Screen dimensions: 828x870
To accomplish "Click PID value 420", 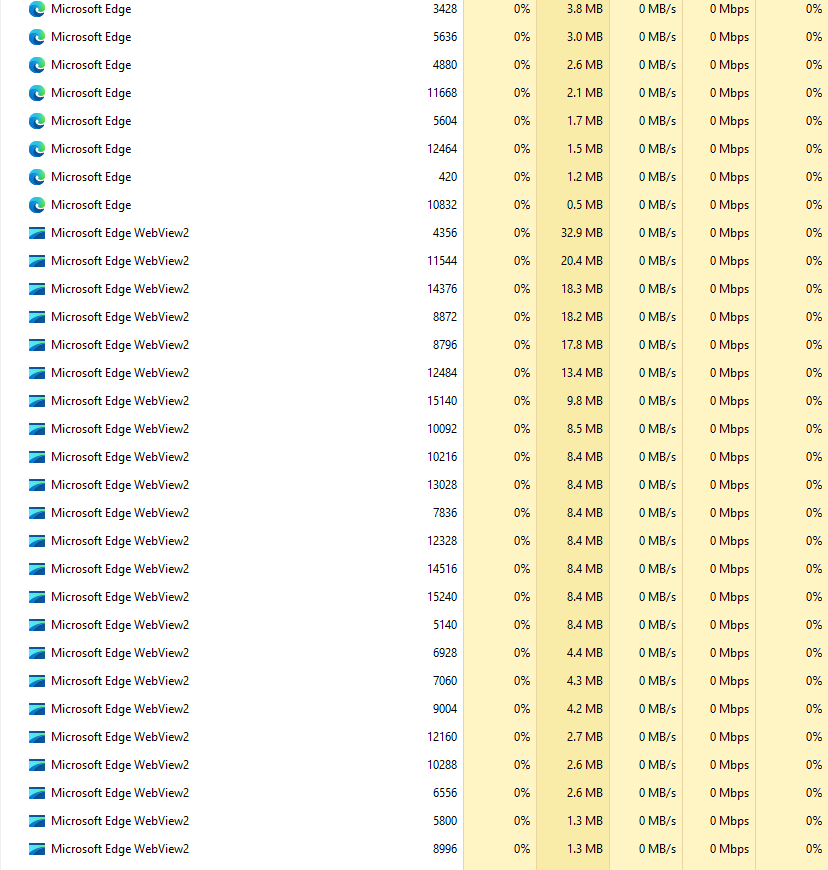I will [448, 177].
